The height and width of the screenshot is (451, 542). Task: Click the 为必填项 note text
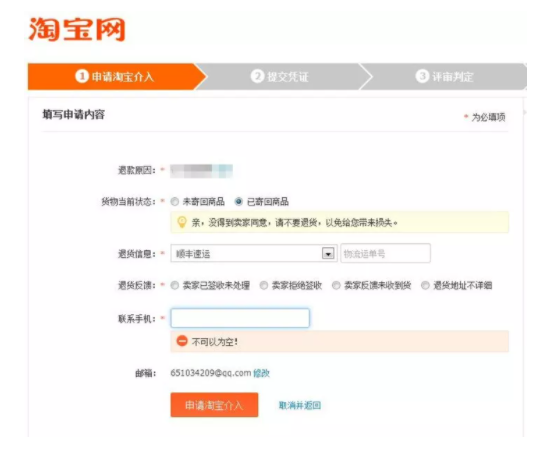click(x=488, y=117)
